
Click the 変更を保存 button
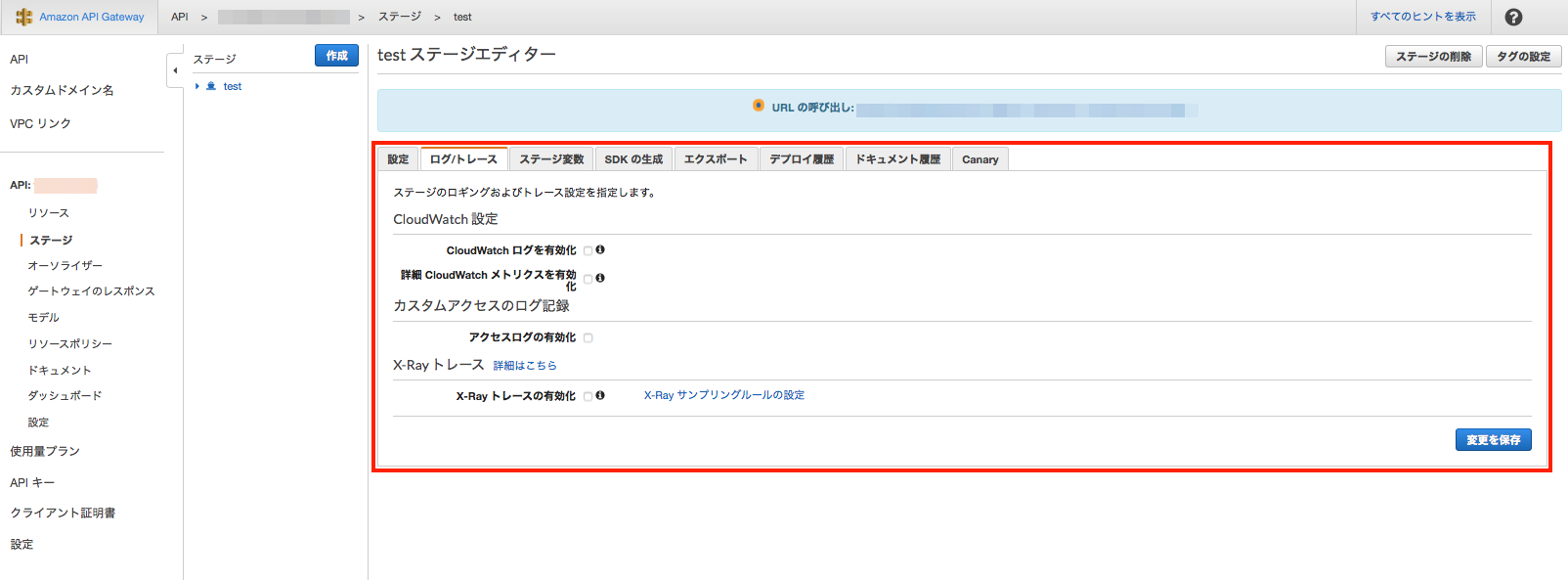[1494, 440]
